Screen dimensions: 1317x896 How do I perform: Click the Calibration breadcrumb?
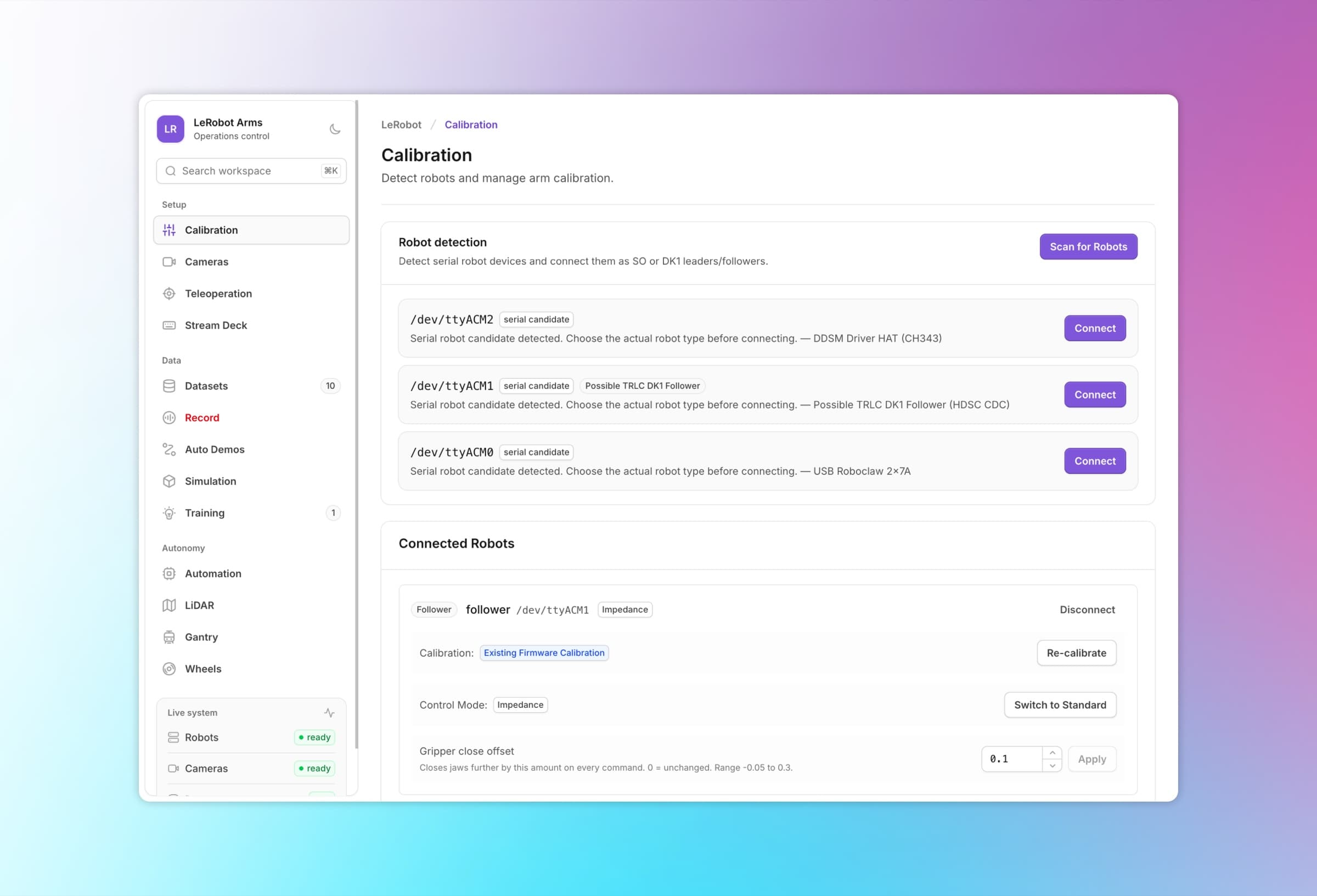click(x=471, y=125)
